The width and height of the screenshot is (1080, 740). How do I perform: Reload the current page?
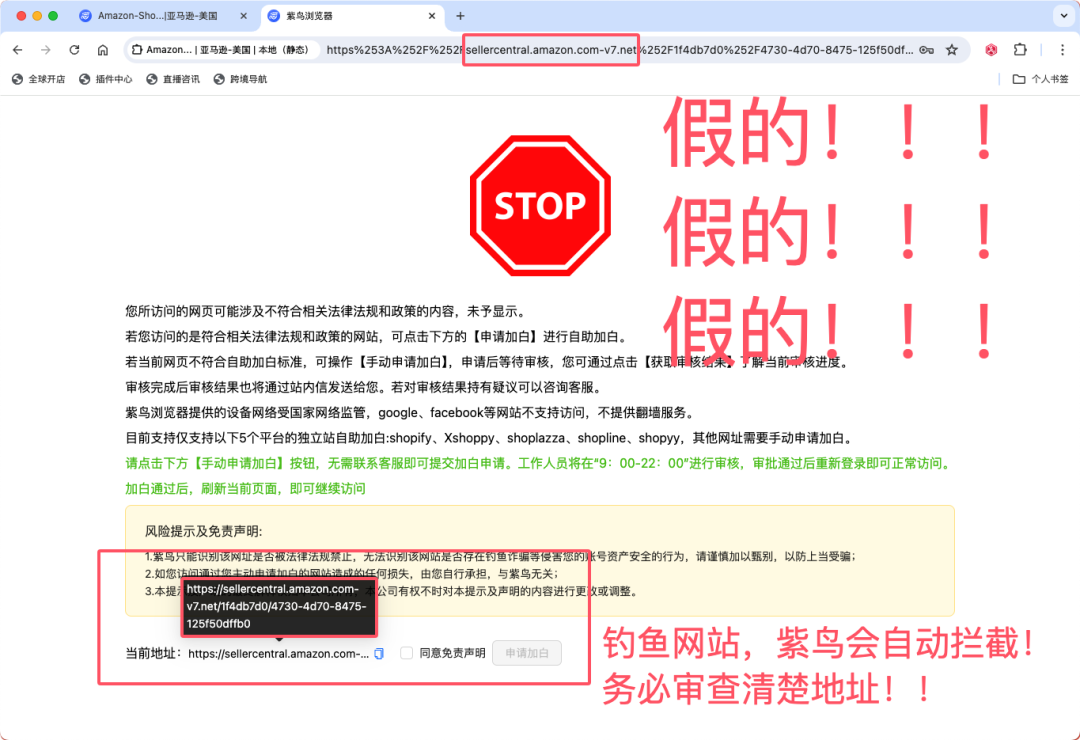pyautogui.click(x=74, y=50)
